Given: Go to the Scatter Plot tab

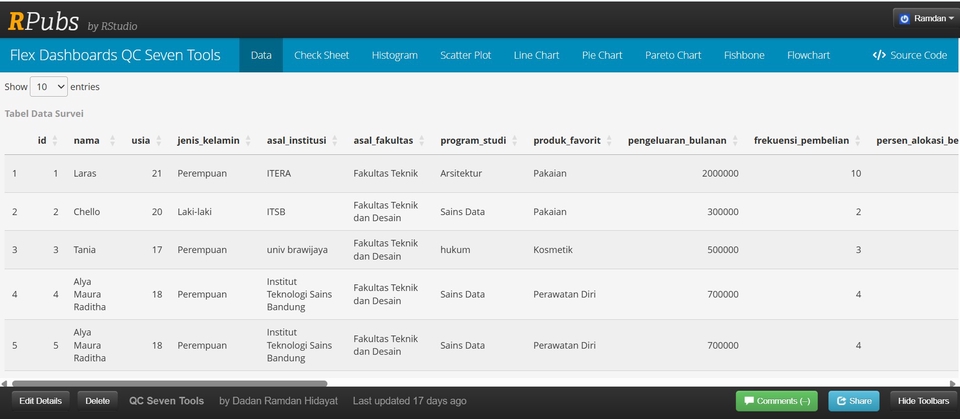Looking at the screenshot, I should click(x=465, y=55).
